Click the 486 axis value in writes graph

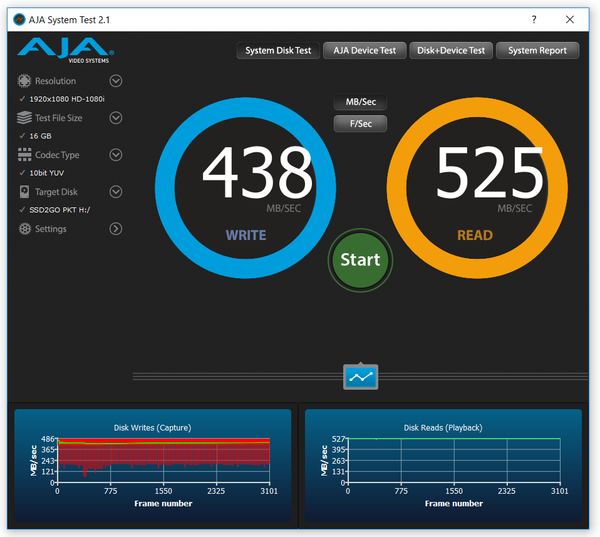tap(48, 439)
